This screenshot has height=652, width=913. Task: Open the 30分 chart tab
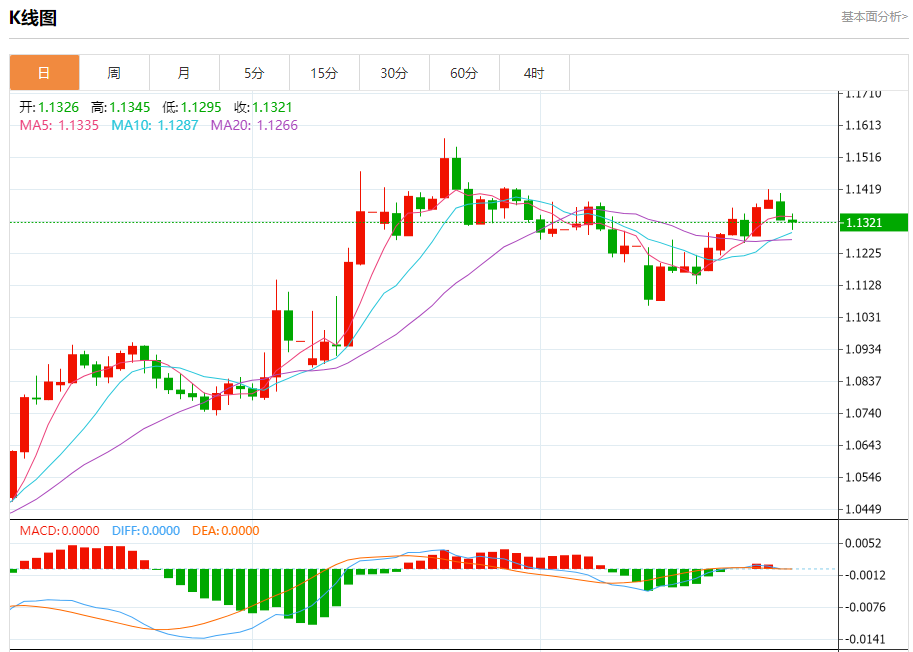pos(394,73)
